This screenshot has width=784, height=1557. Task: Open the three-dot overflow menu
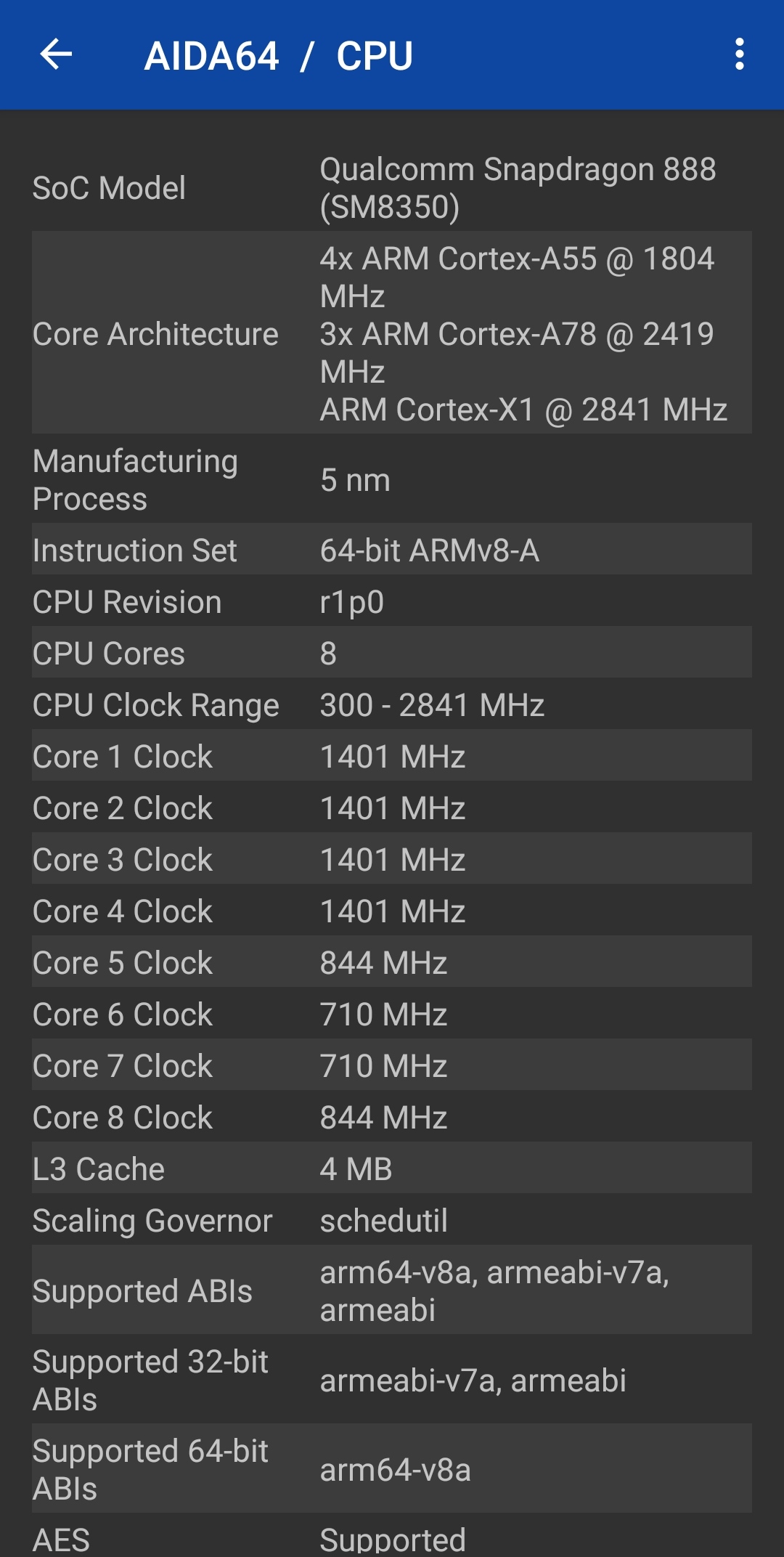pyautogui.click(x=739, y=54)
